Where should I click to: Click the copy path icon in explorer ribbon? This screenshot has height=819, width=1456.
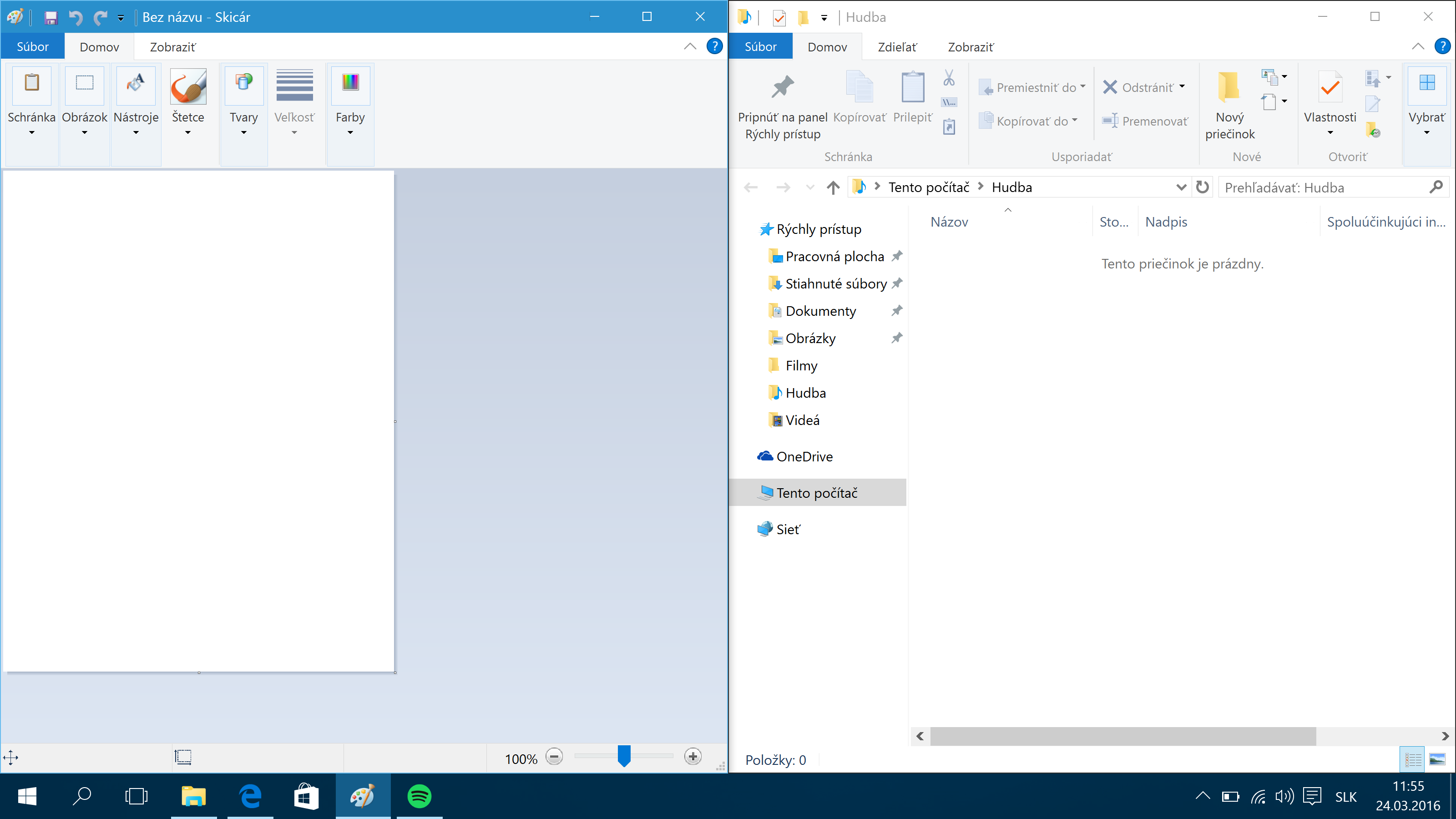949,102
